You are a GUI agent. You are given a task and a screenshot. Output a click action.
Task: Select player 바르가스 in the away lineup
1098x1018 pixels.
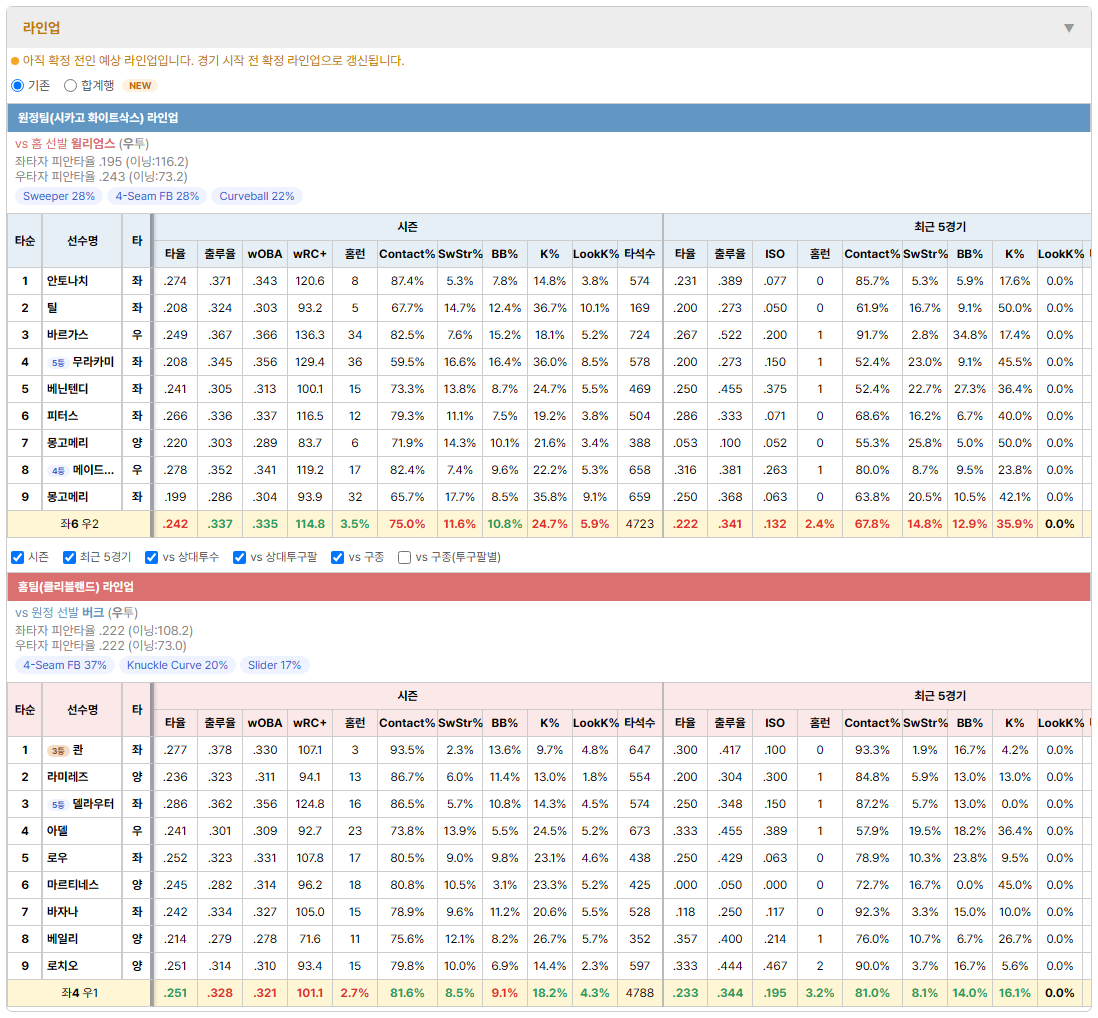[67, 335]
